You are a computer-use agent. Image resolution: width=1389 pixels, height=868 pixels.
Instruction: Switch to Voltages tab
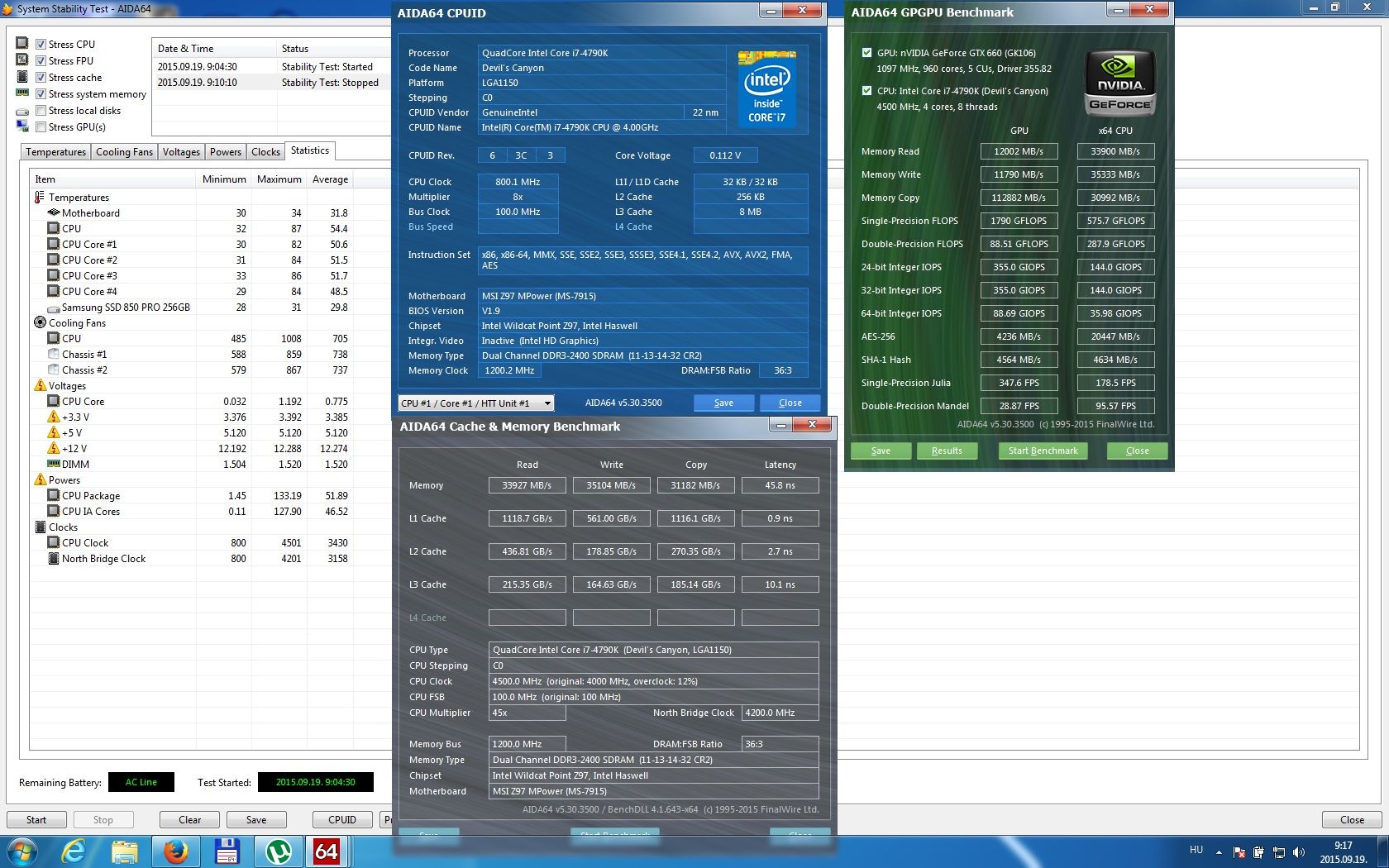pyautogui.click(x=181, y=152)
